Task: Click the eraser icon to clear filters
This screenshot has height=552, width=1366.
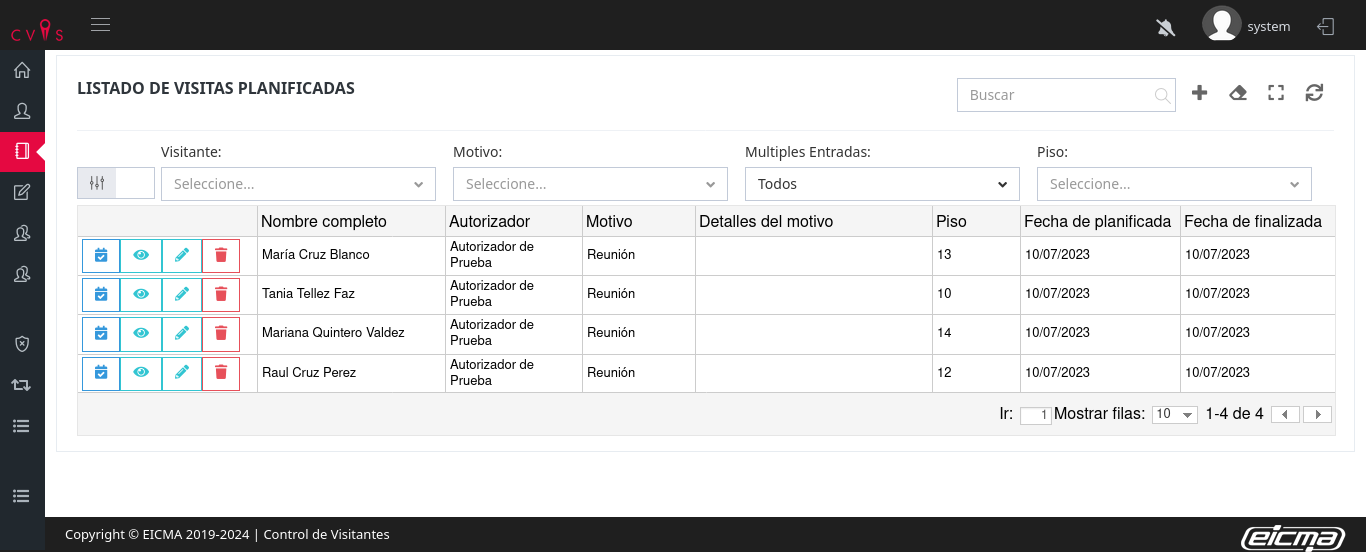Action: pos(1238,93)
